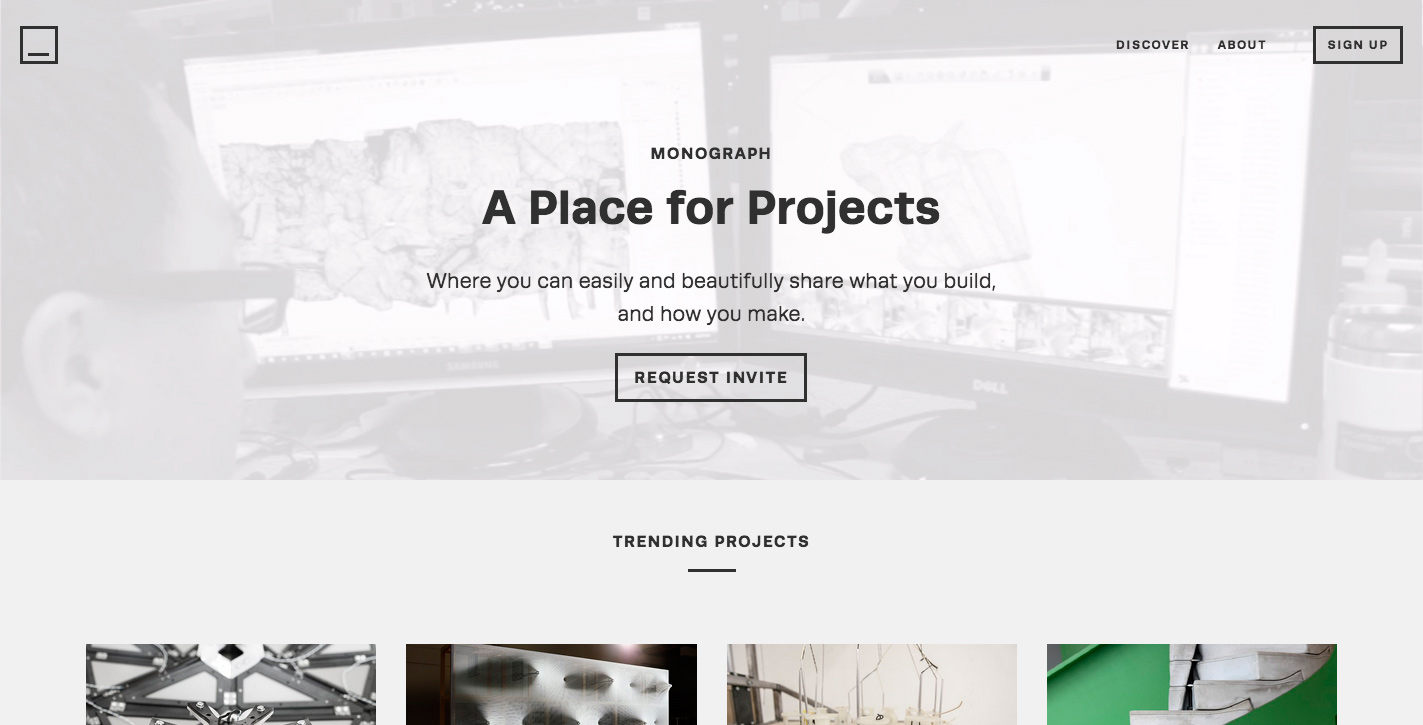Click the MONOGRAPH label above the headline
Screen dimensions: 1423x725
pos(711,154)
